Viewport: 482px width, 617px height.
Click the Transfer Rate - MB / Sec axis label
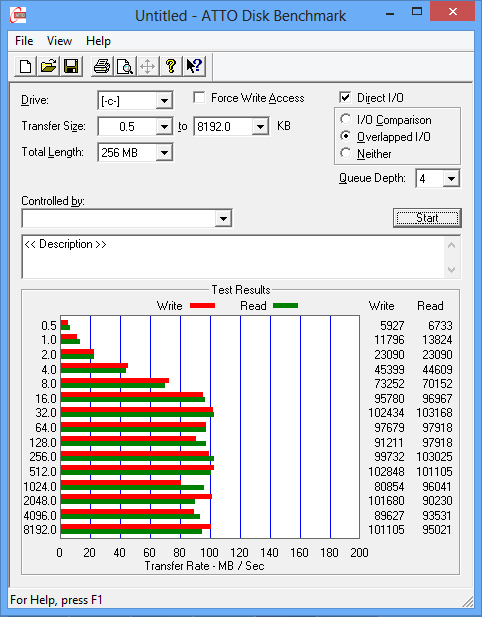204,566
